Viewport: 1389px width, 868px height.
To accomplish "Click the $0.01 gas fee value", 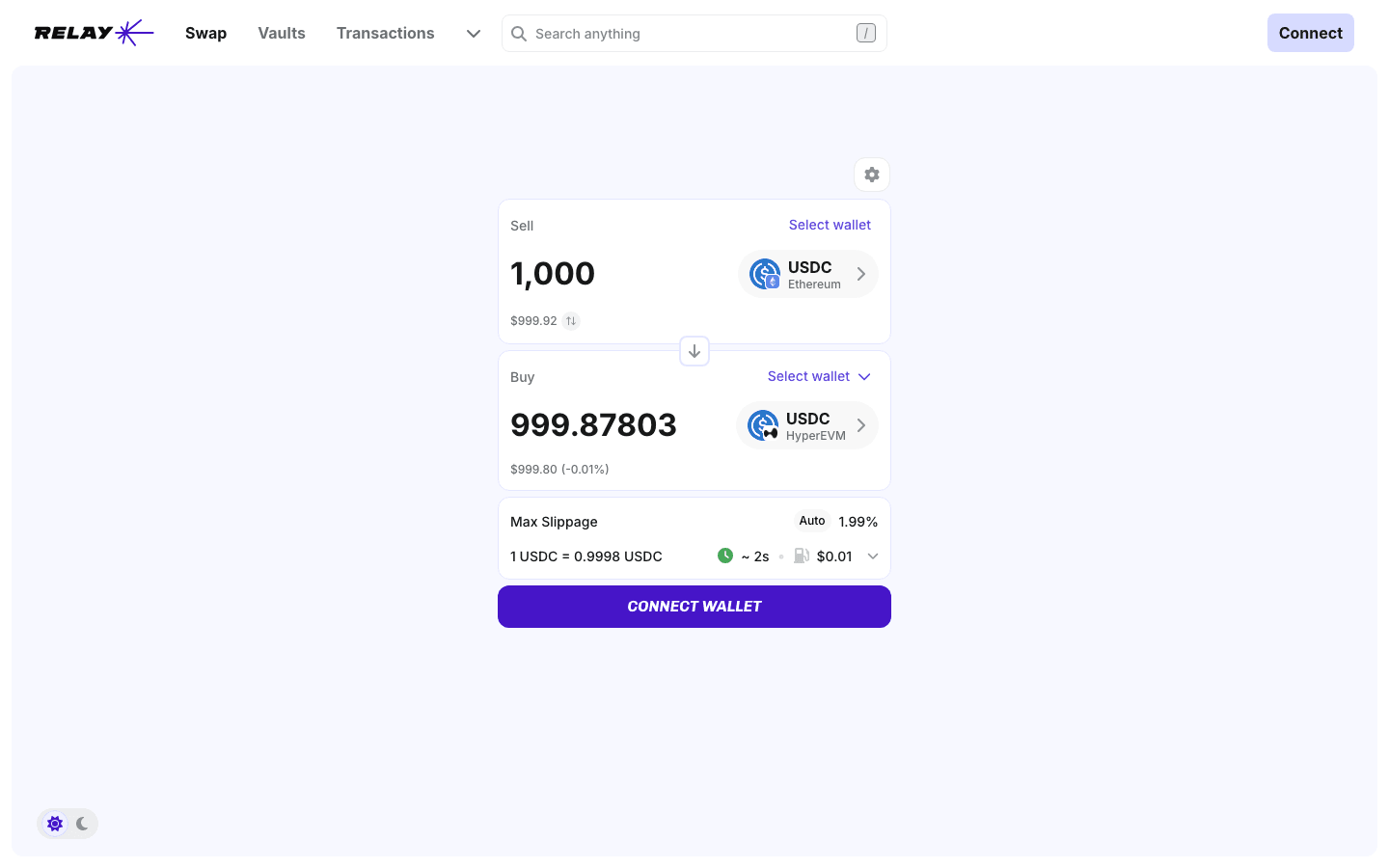I will coord(834,556).
